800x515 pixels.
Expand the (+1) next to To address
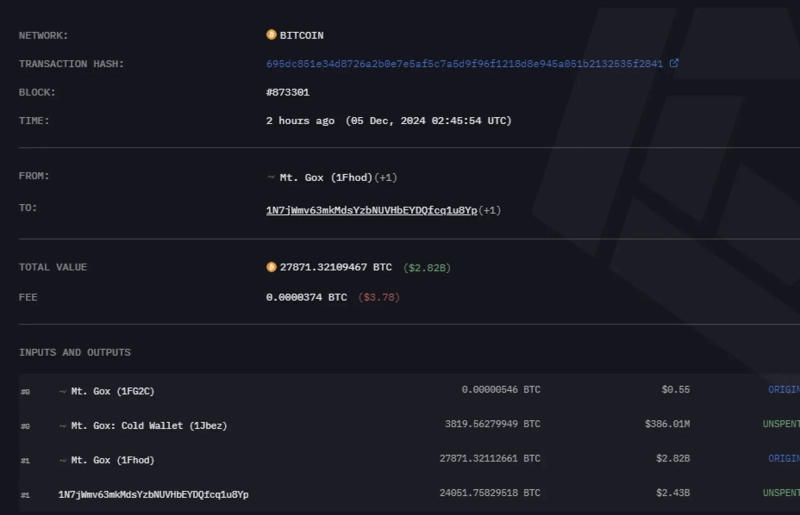point(490,210)
